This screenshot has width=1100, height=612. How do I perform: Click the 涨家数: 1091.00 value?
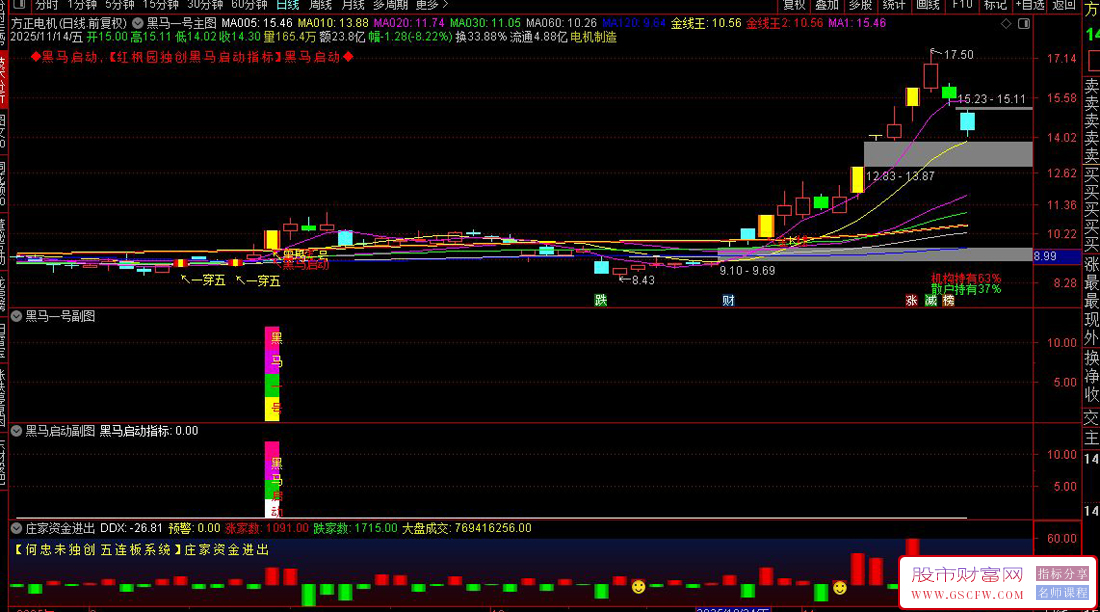point(267,528)
